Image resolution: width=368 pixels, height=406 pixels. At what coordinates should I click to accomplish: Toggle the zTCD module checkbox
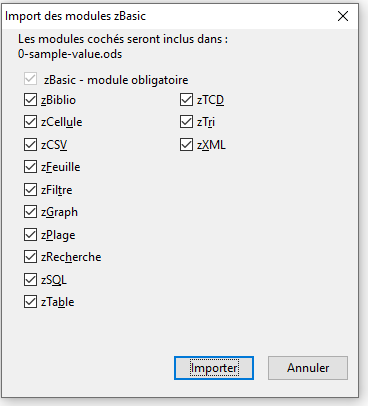point(186,100)
